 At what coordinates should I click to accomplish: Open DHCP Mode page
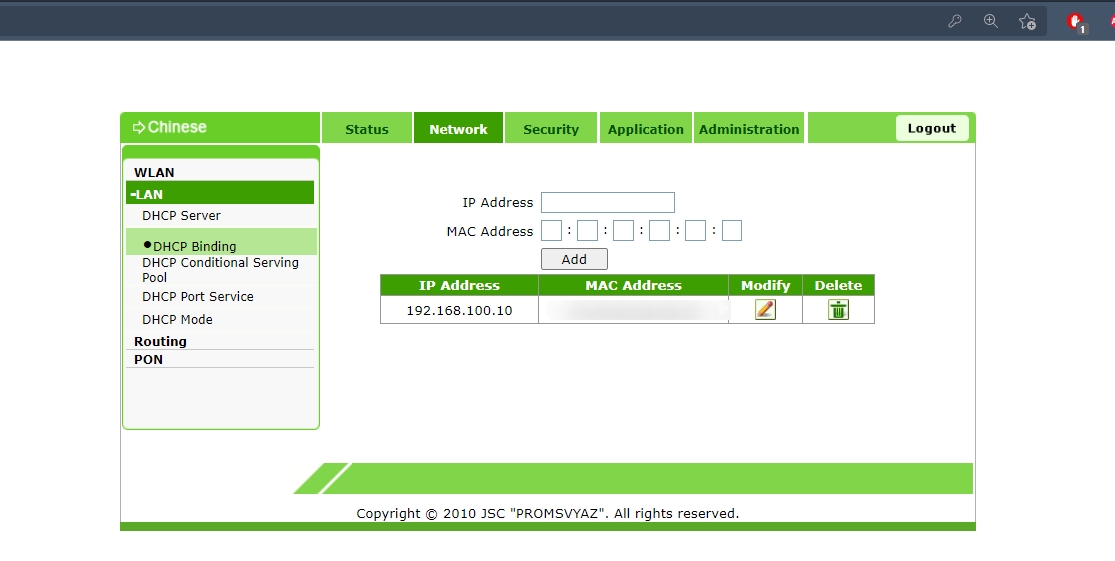[x=177, y=319]
